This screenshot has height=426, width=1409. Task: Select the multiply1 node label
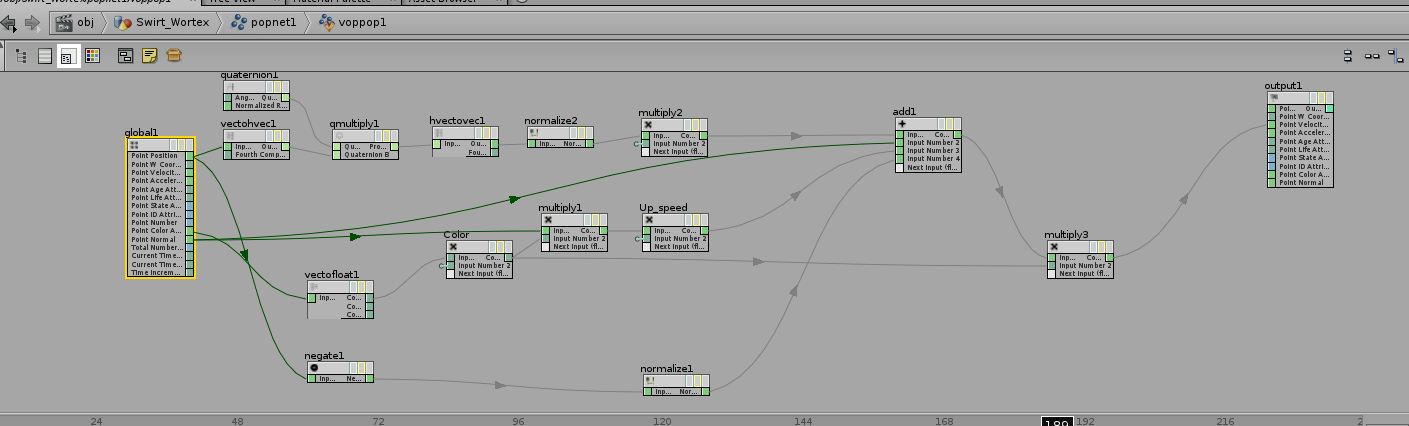[x=560, y=207]
